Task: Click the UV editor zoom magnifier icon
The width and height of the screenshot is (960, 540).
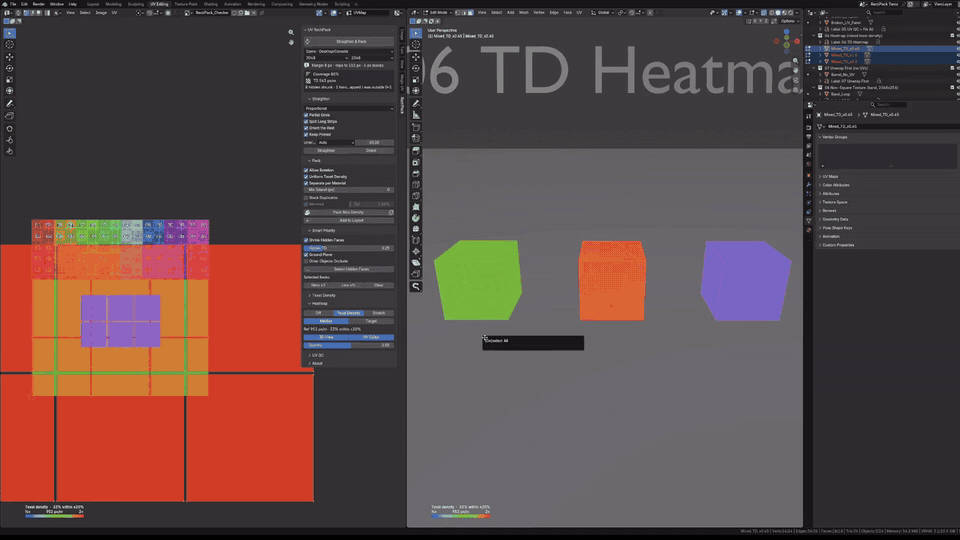Action: point(291,32)
